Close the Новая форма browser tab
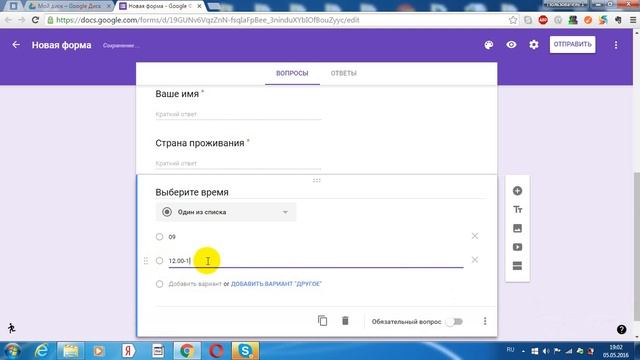This screenshot has width=640, height=360. point(199,6)
